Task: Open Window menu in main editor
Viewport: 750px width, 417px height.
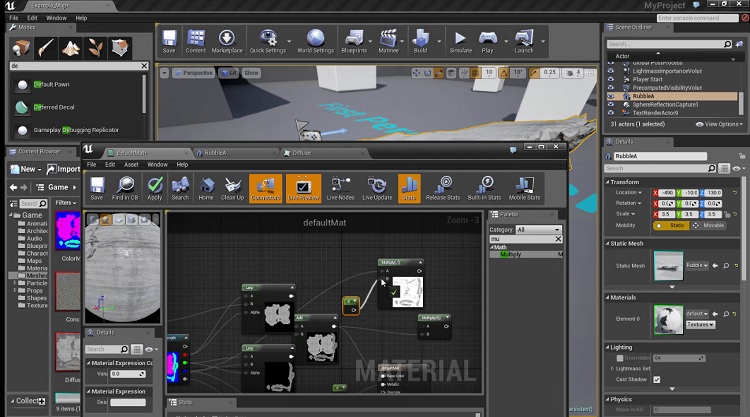Action: (x=56, y=18)
